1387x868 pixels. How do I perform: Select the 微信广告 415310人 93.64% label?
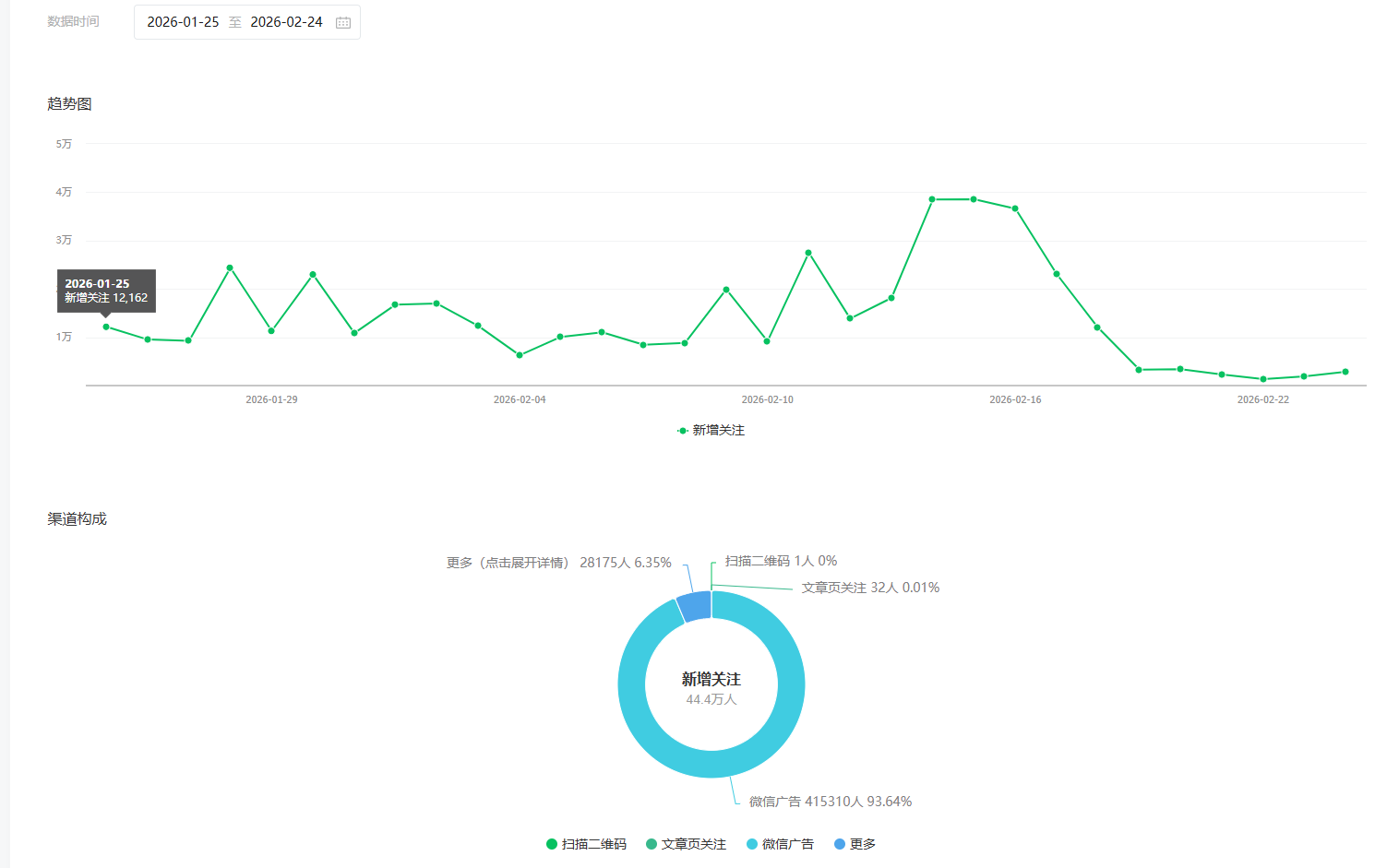(830, 802)
